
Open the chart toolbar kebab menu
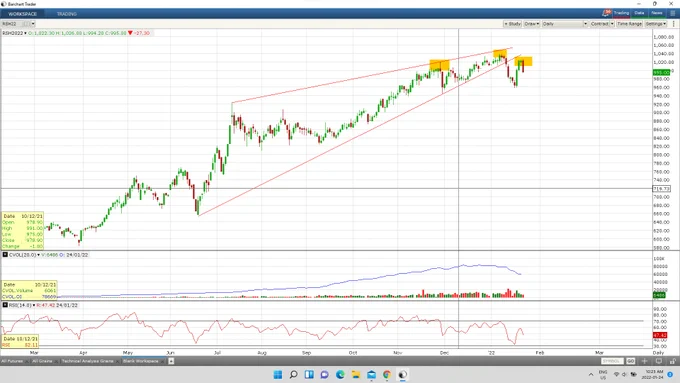pyautogui.click(x=673, y=24)
